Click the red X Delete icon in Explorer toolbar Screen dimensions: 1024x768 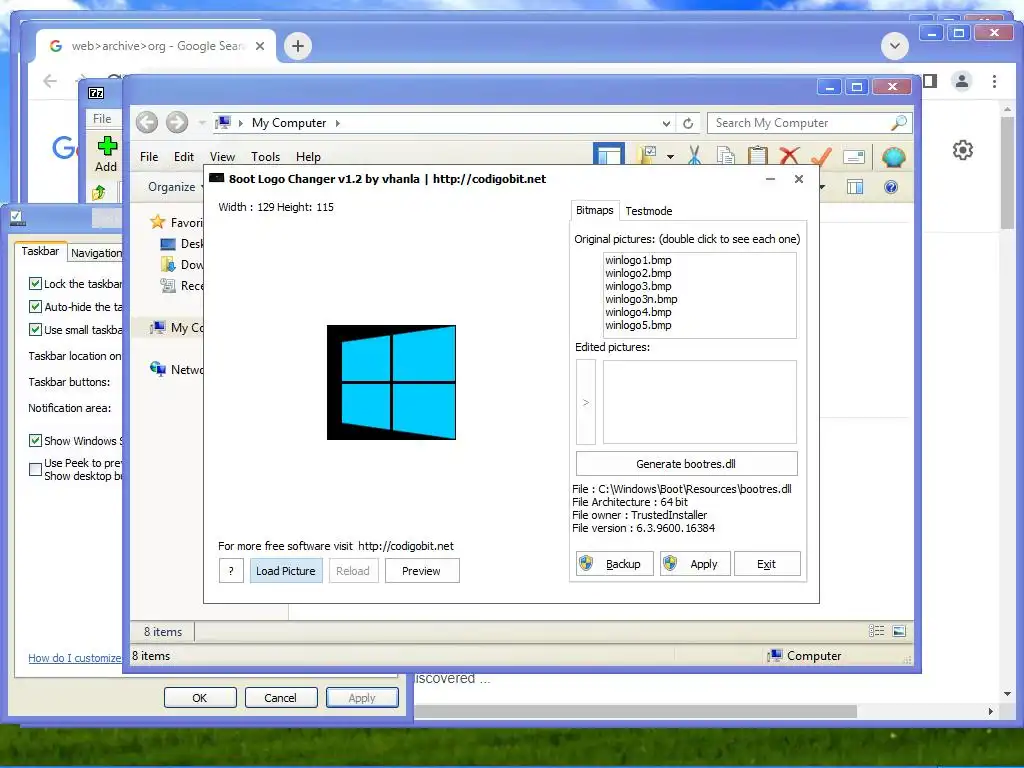[789, 156]
